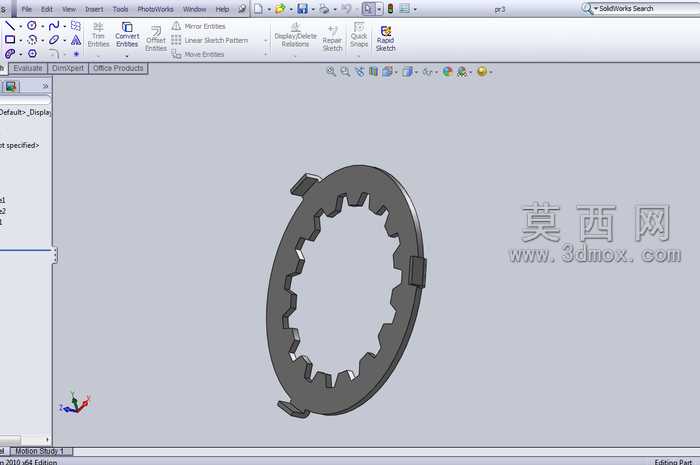Open the Arc tool dropdown arrow
Image resolution: width=700 pixels, height=465 pixels.
coord(42,41)
